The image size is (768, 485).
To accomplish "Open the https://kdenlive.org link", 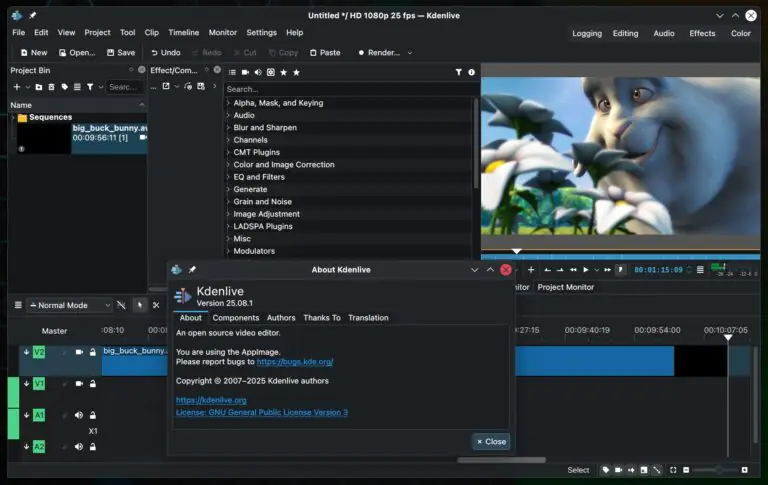I will pos(211,400).
